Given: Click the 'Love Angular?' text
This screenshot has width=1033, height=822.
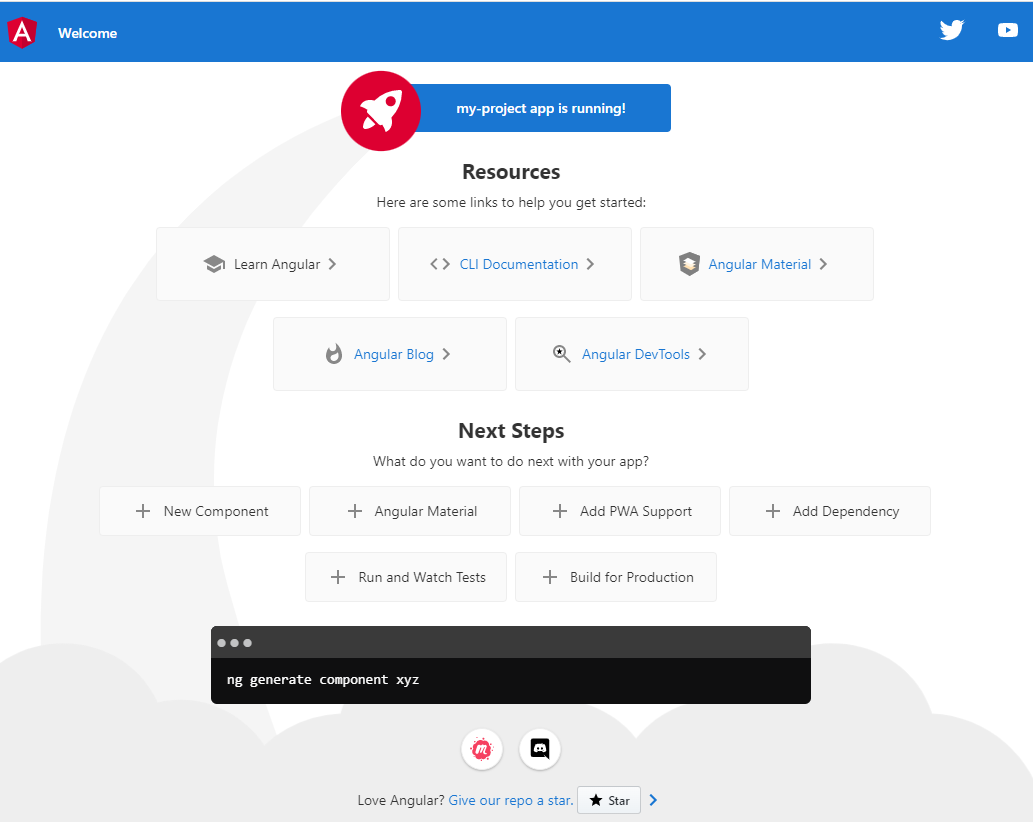Looking at the screenshot, I should pos(401,800).
